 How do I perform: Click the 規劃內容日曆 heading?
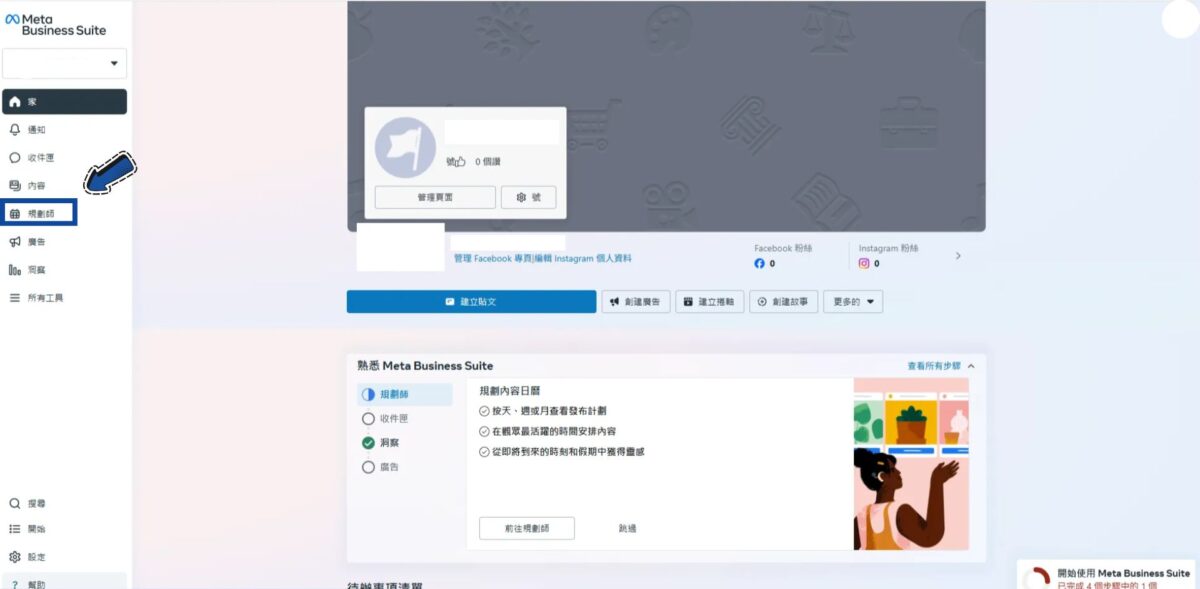pos(510,391)
